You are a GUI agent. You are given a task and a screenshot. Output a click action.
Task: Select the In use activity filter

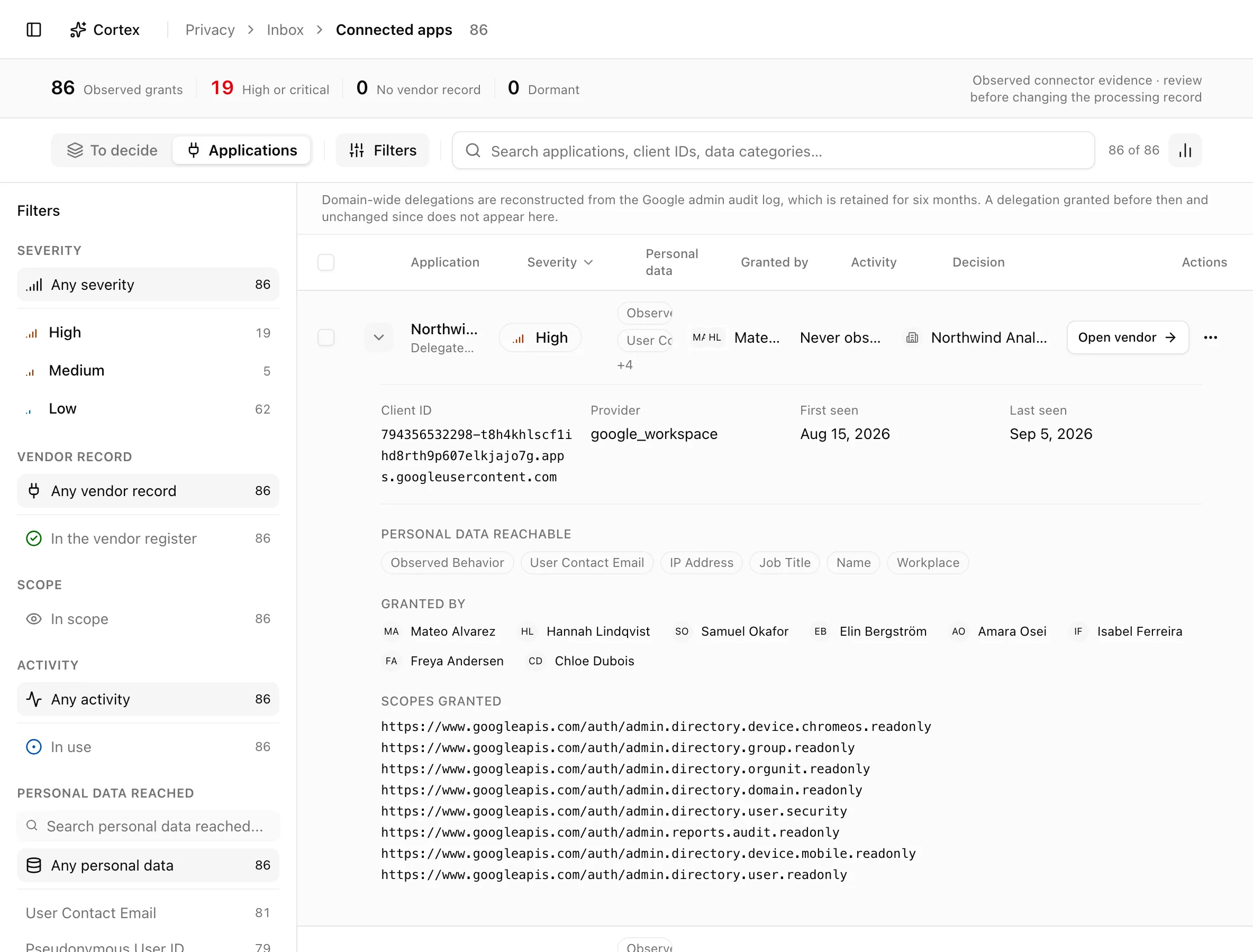click(148, 747)
